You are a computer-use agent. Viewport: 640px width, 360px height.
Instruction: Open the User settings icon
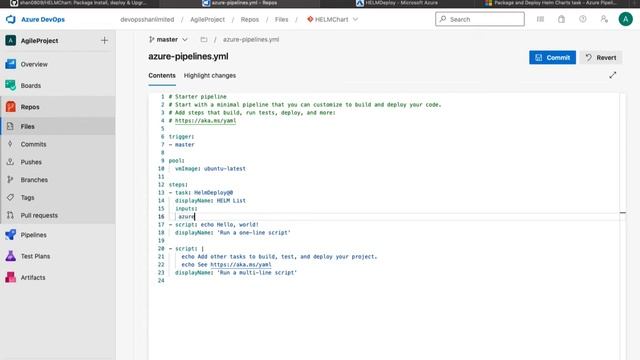click(x=604, y=19)
